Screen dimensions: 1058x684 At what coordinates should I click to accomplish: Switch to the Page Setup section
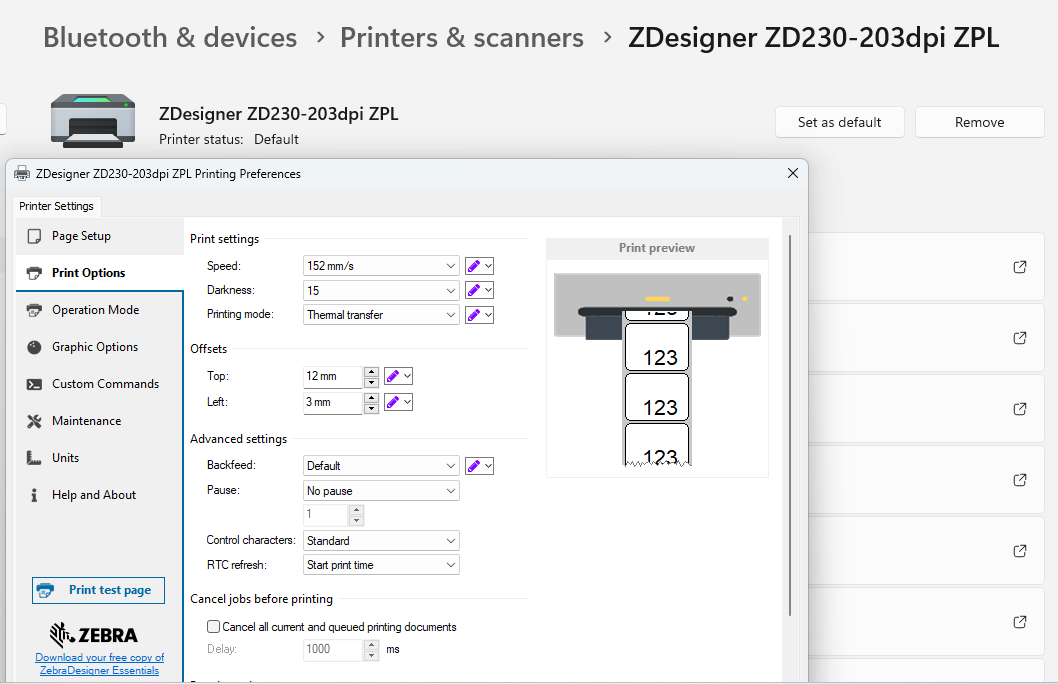point(81,236)
